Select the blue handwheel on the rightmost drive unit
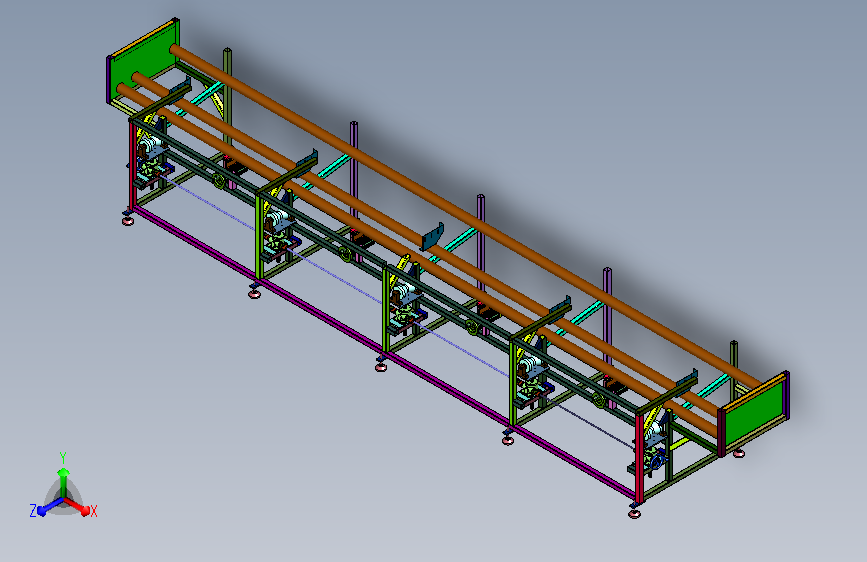This screenshot has height=562, width=867. coord(656,464)
